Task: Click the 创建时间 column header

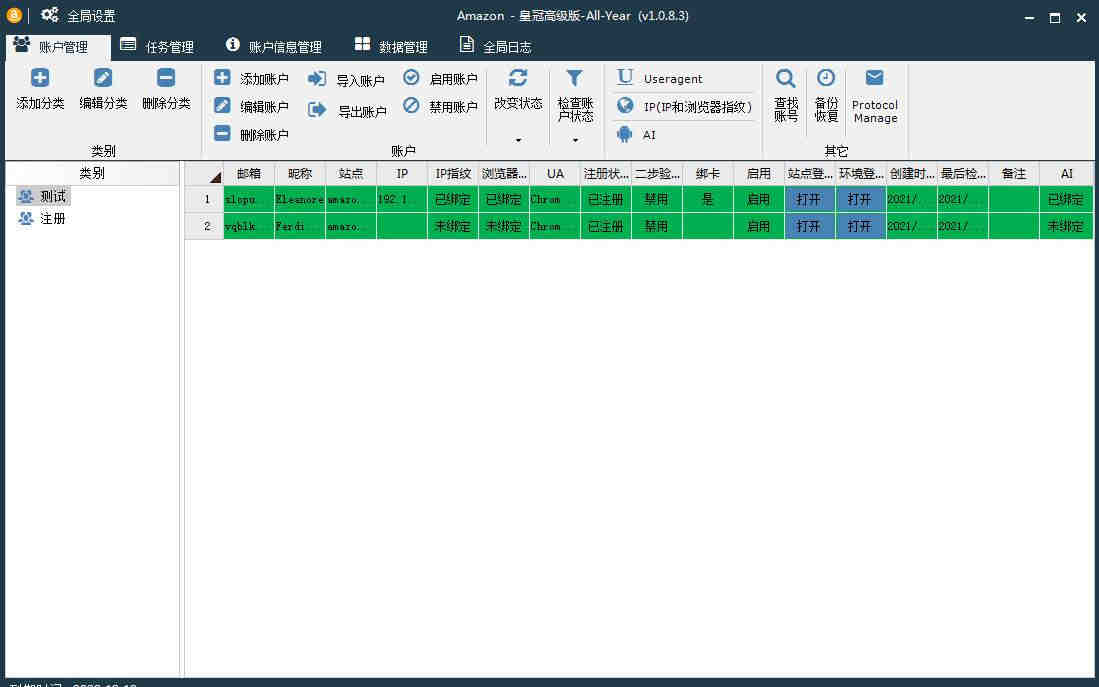Action: point(912,173)
